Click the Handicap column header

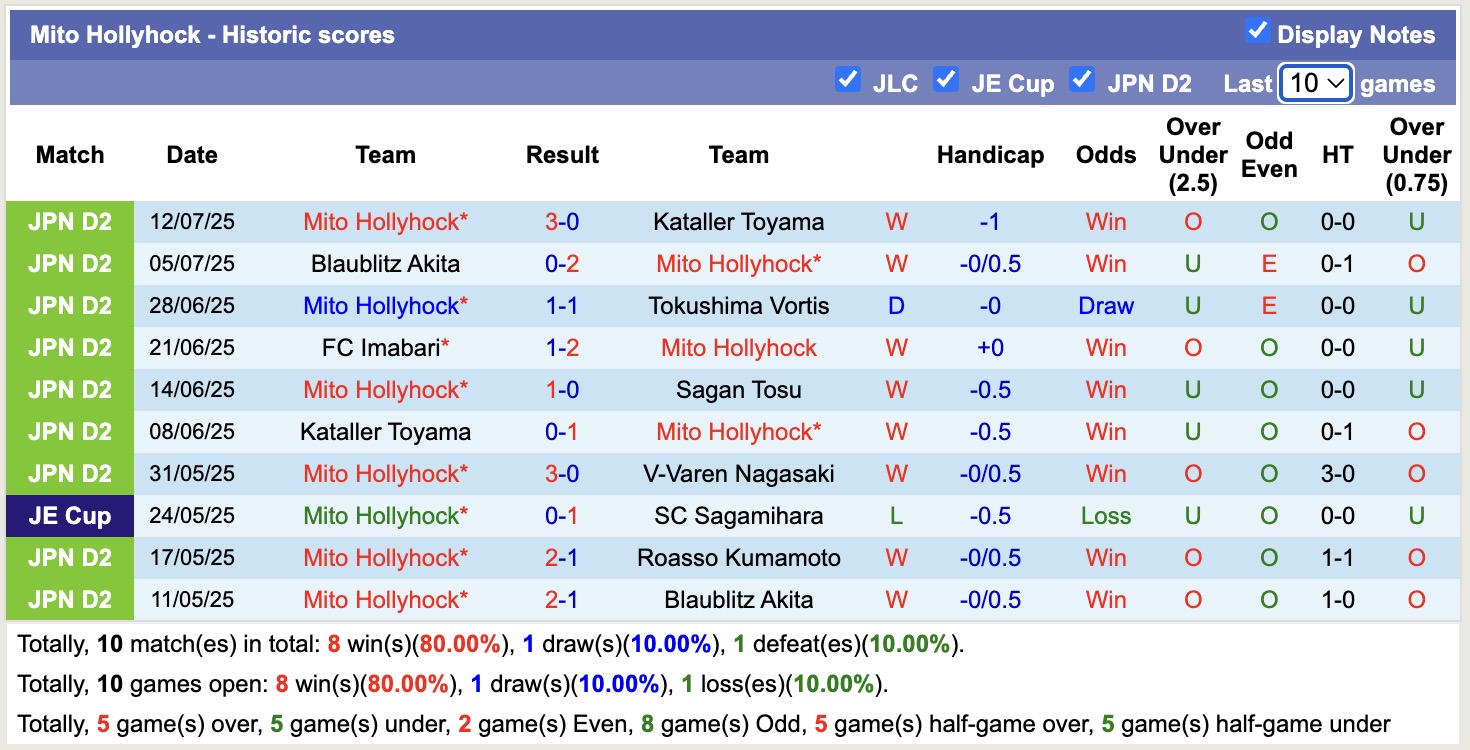[x=990, y=155]
